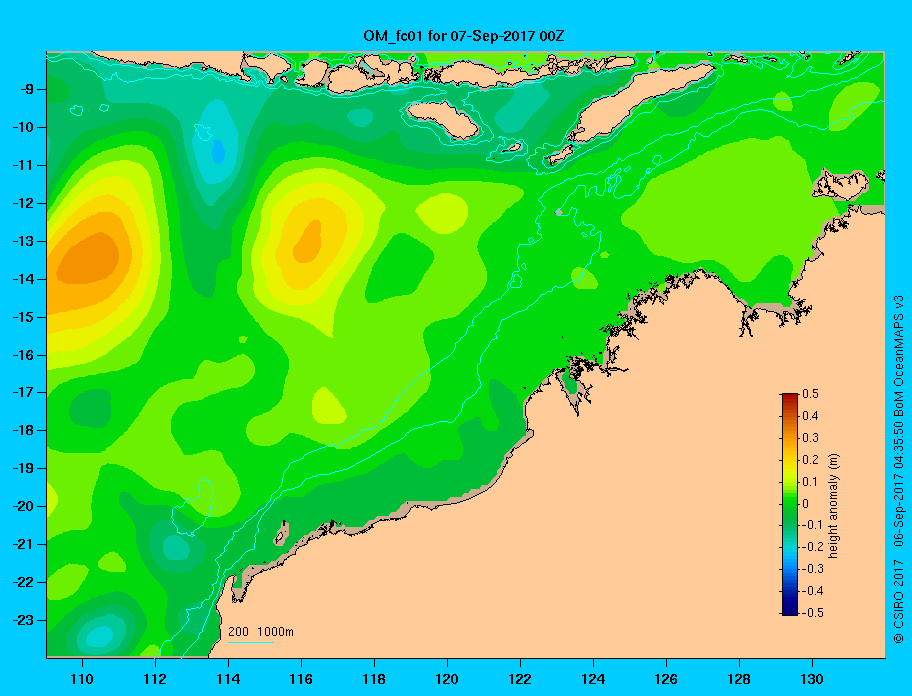Click latitude axis label -11
The height and width of the screenshot is (696, 912).
point(22,165)
